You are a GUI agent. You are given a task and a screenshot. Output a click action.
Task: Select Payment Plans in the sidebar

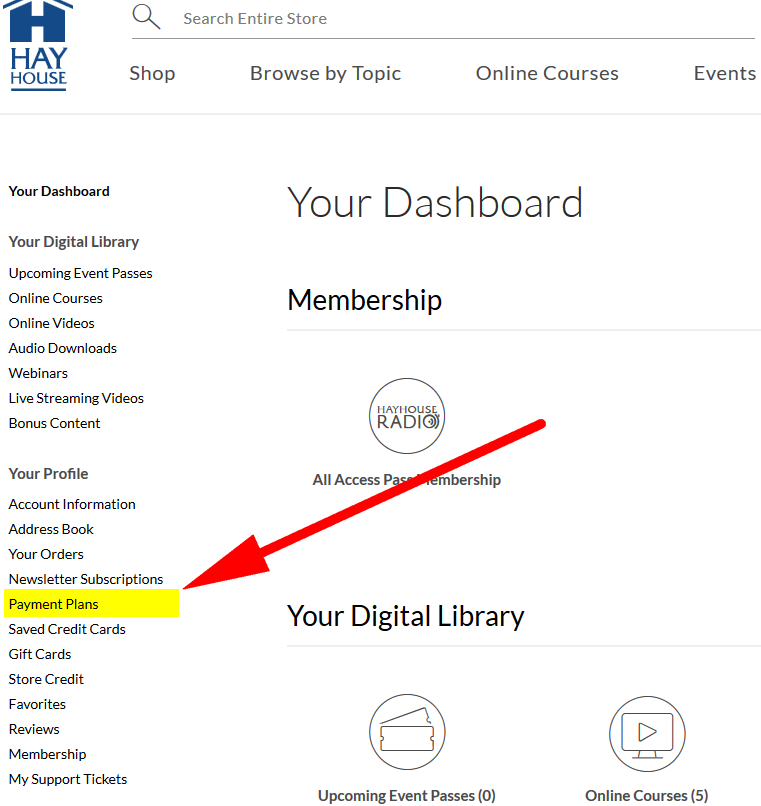(x=54, y=604)
